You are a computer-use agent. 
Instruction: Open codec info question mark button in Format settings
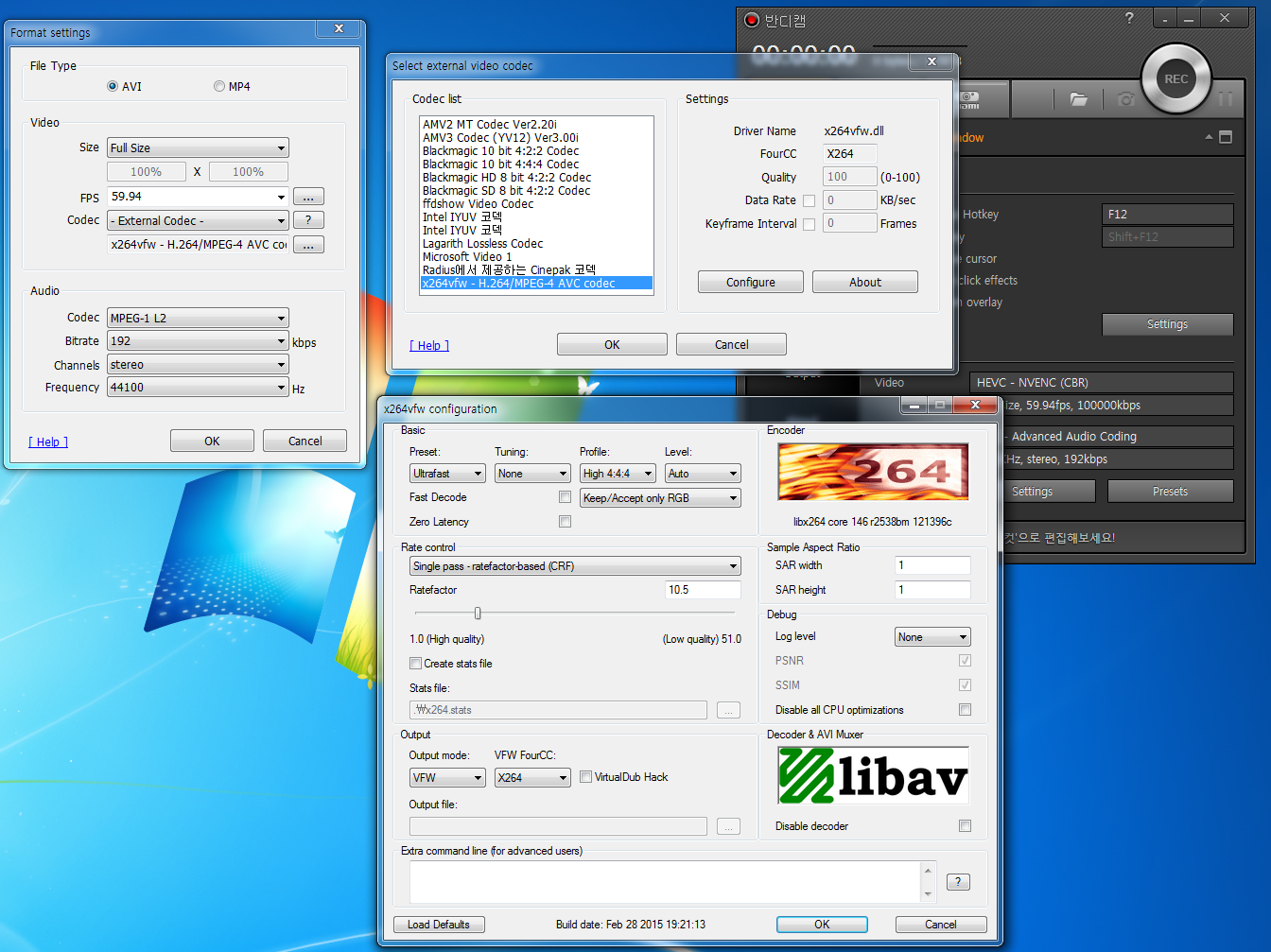coord(308,219)
